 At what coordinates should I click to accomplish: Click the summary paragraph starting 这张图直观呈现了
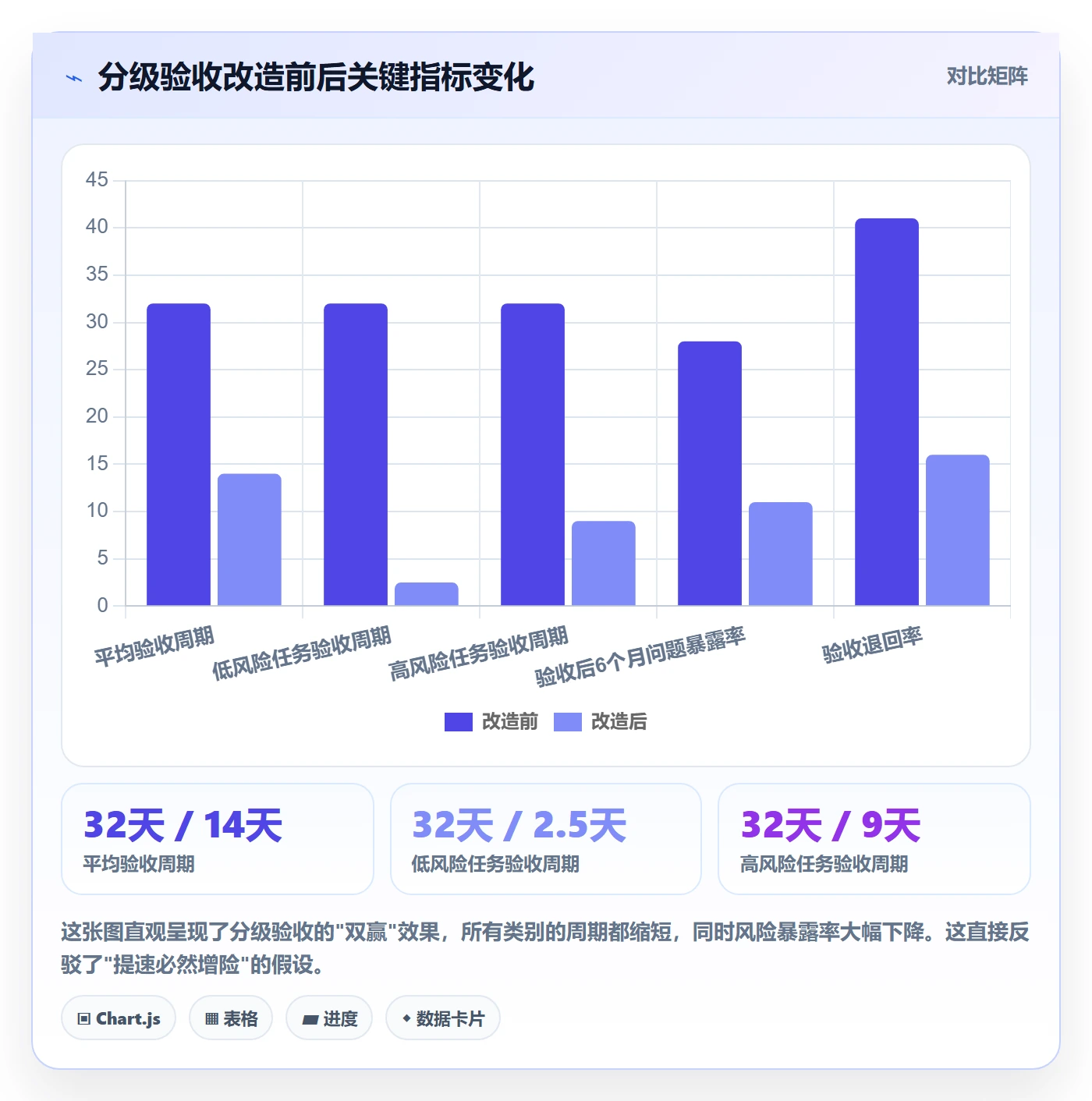(545, 948)
